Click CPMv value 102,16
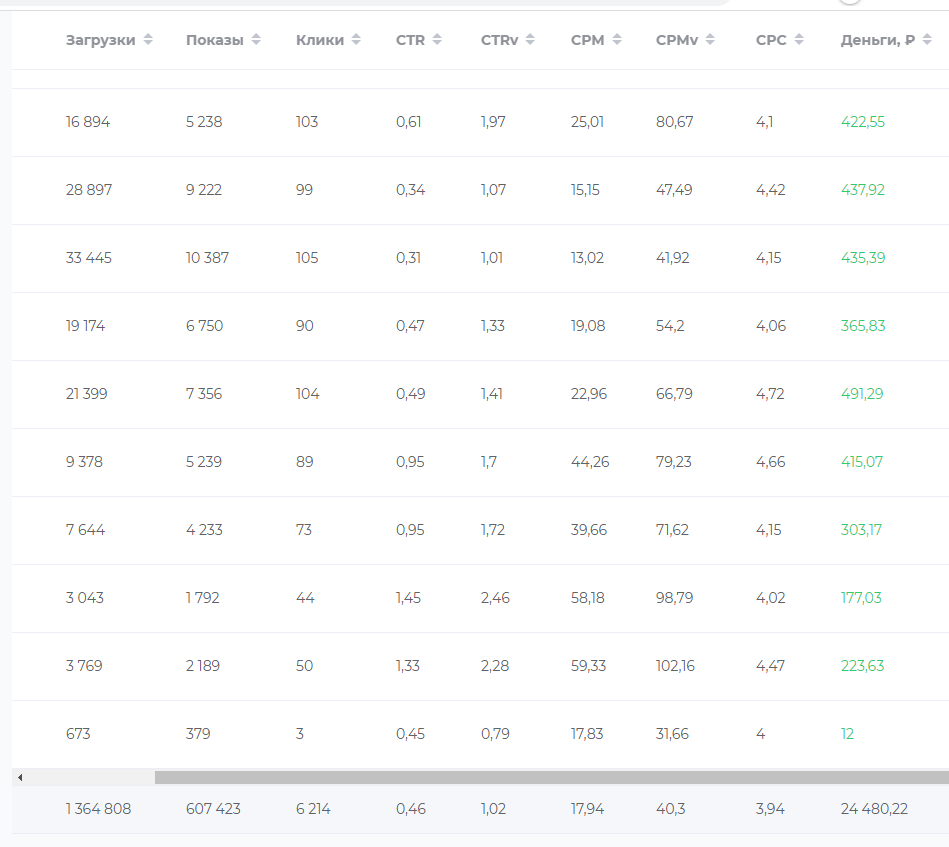 (x=675, y=666)
